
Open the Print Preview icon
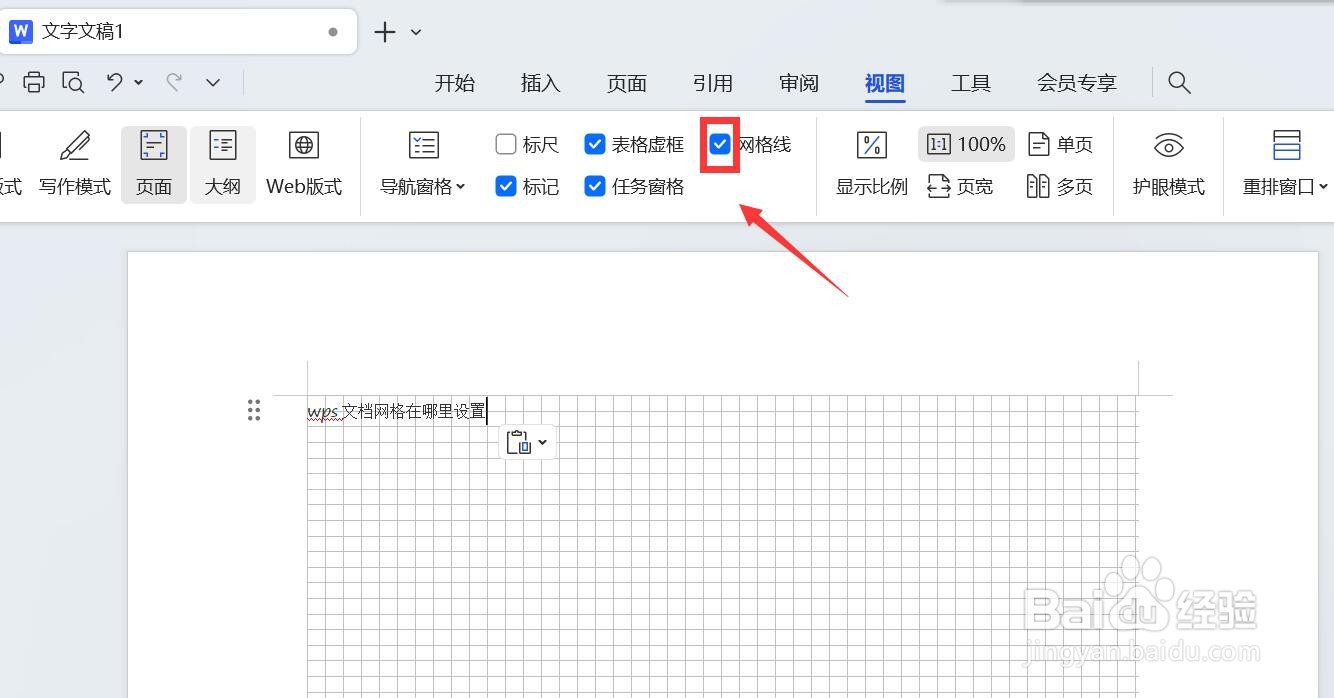73,82
